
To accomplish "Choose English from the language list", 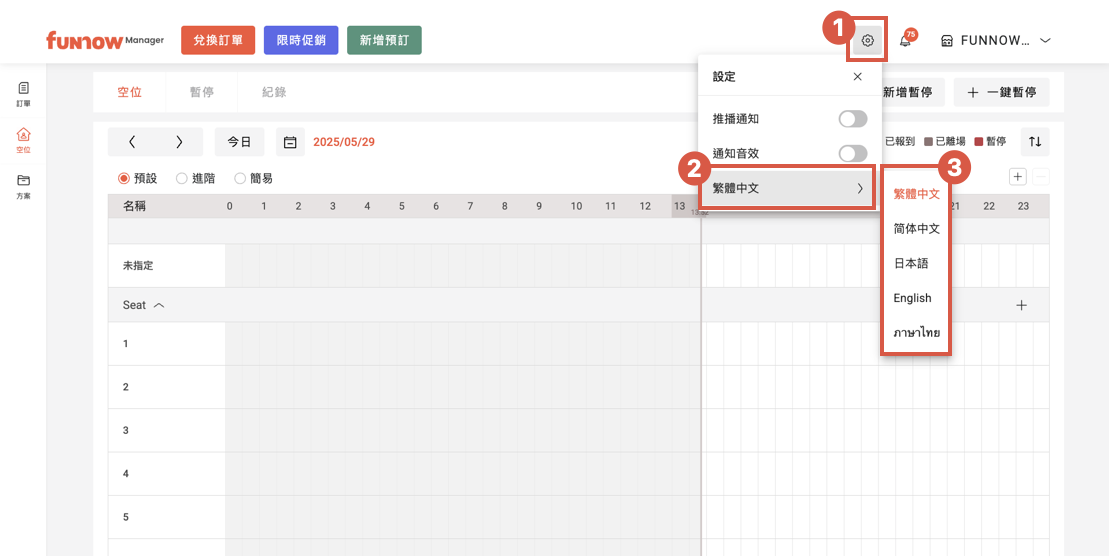I will coord(912,298).
